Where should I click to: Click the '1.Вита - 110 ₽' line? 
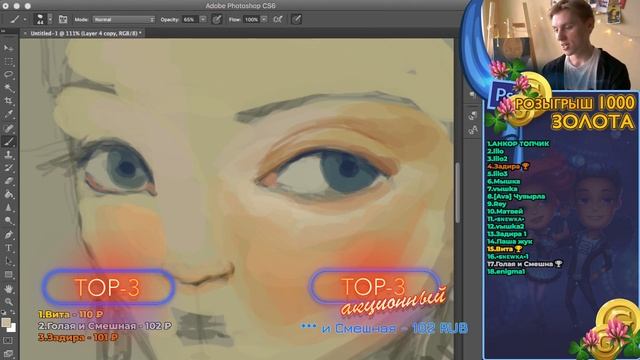tap(71, 314)
